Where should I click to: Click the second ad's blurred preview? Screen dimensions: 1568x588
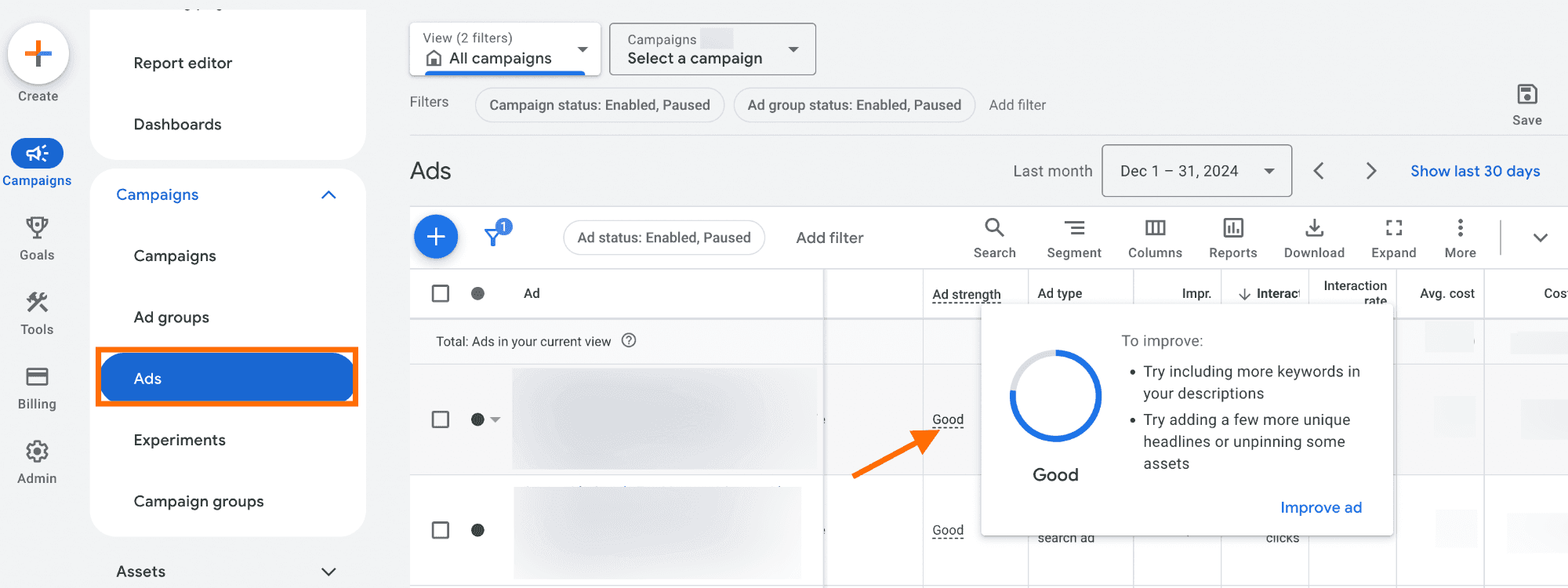click(x=658, y=532)
